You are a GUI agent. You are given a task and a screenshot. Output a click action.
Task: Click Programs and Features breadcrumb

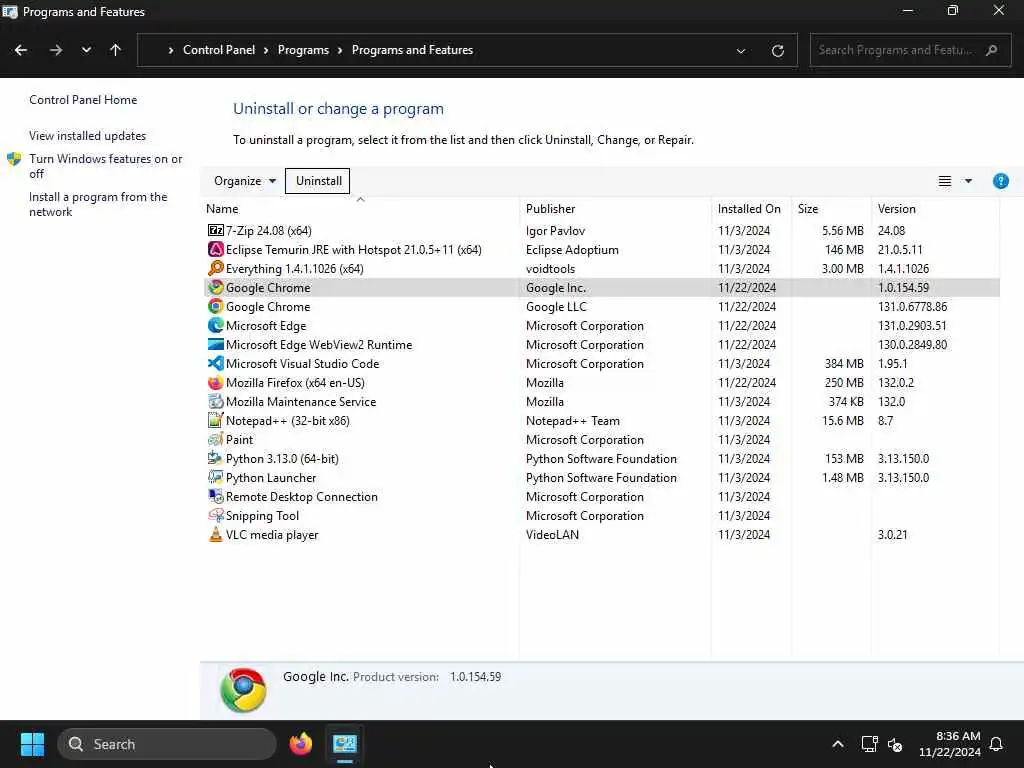tap(412, 50)
